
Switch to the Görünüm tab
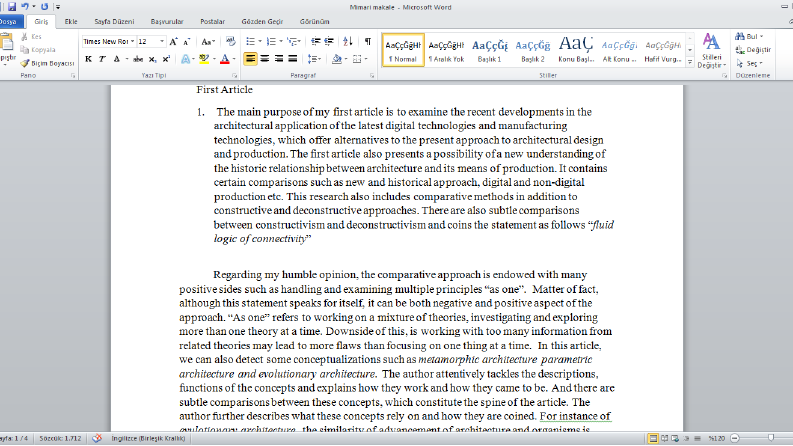(x=314, y=22)
